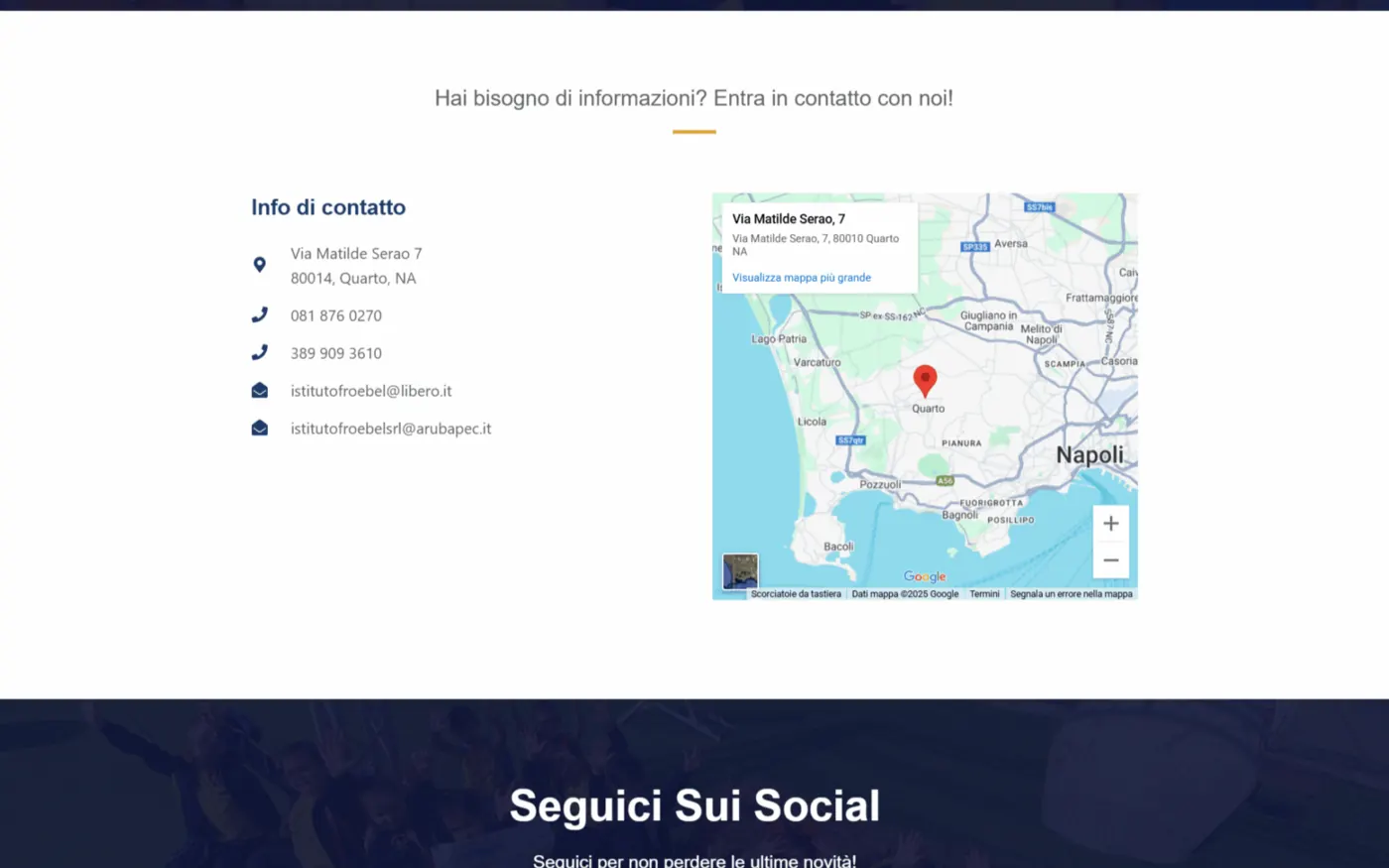This screenshot has height=868, width=1389.
Task: Click the envelope icon beside istitutofroebelsrl@arubapec.it
Action: click(260, 428)
